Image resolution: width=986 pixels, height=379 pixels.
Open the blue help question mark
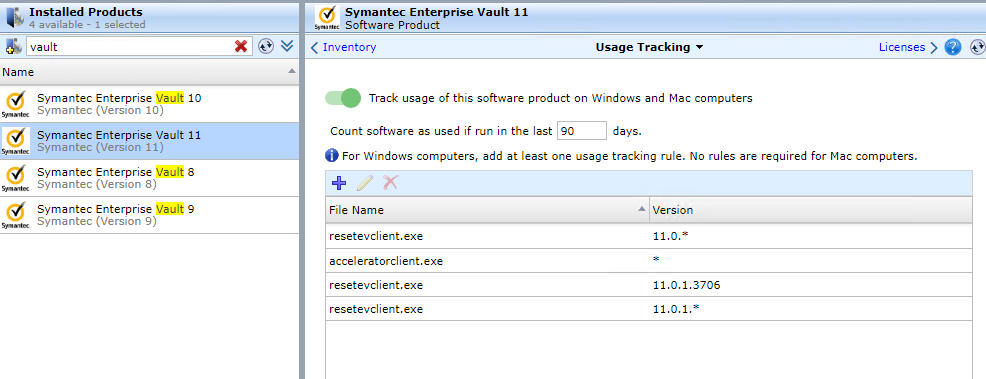pyautogui.click(x=953, y=47)
